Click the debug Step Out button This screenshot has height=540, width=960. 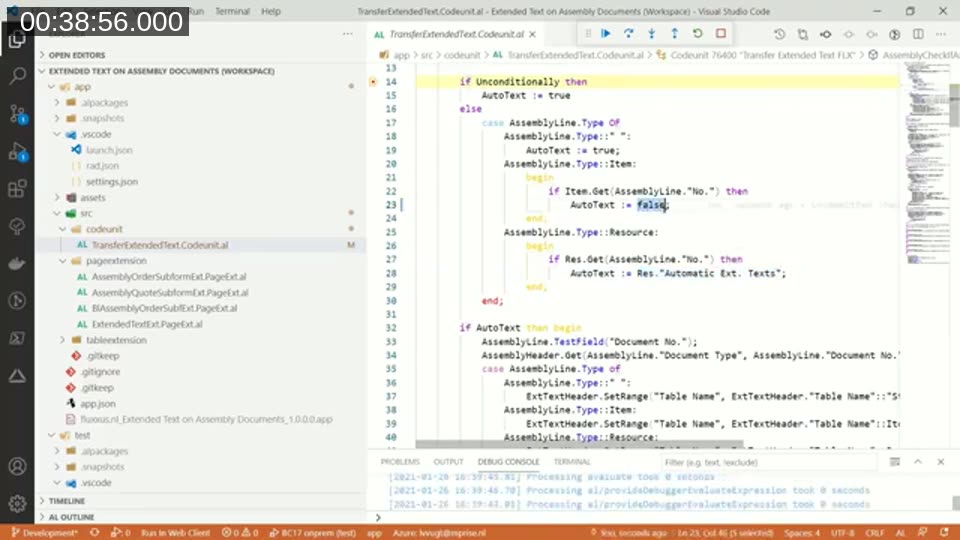click(674, 34)
